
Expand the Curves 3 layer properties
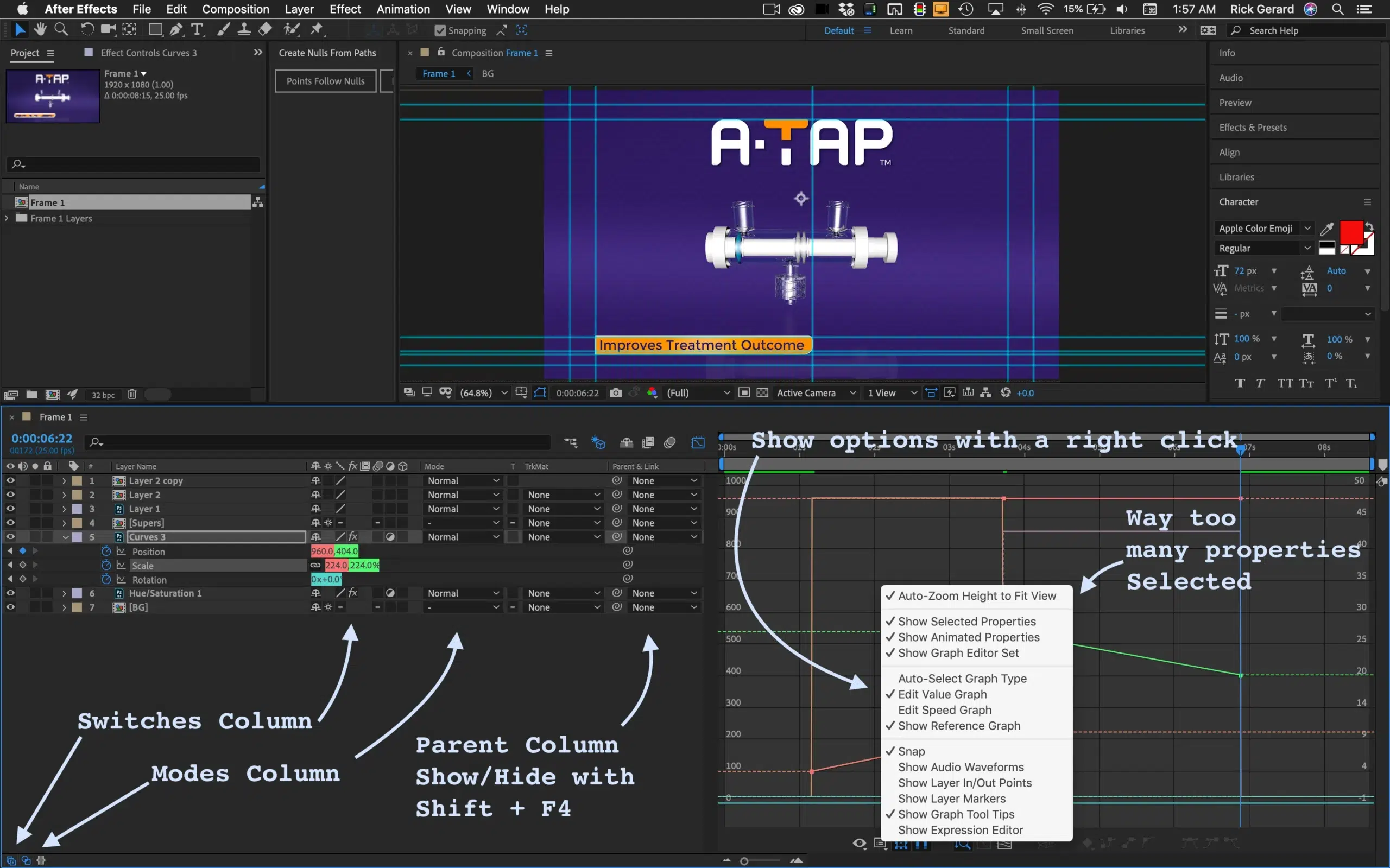pyautogui.click(x=65, y=537)
